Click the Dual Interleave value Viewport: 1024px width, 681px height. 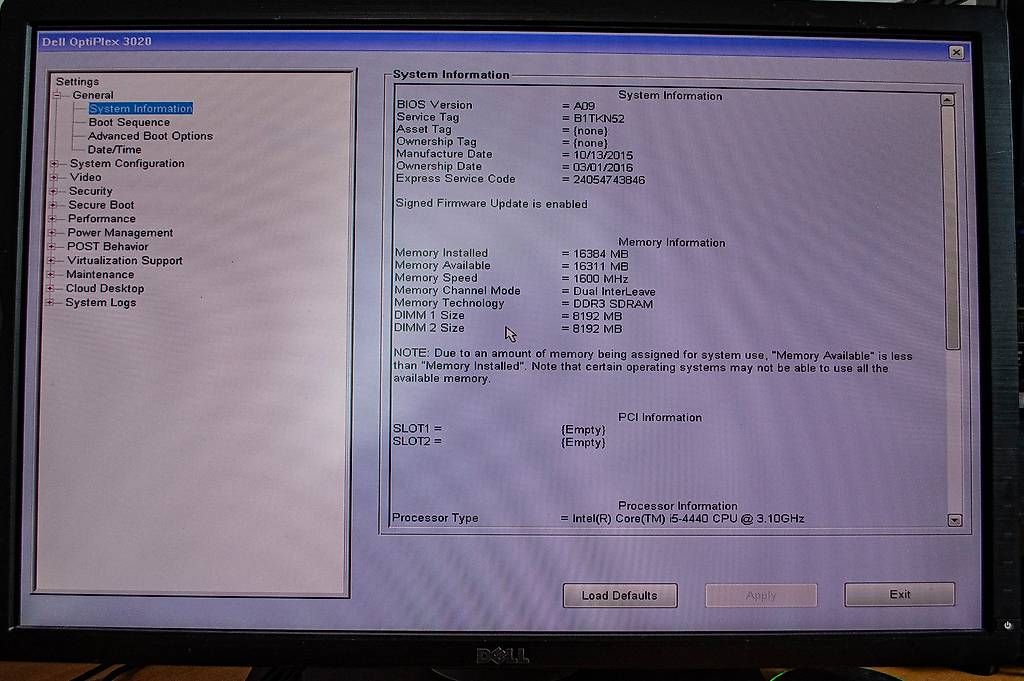pyautogui.click(x=614, y=292)
